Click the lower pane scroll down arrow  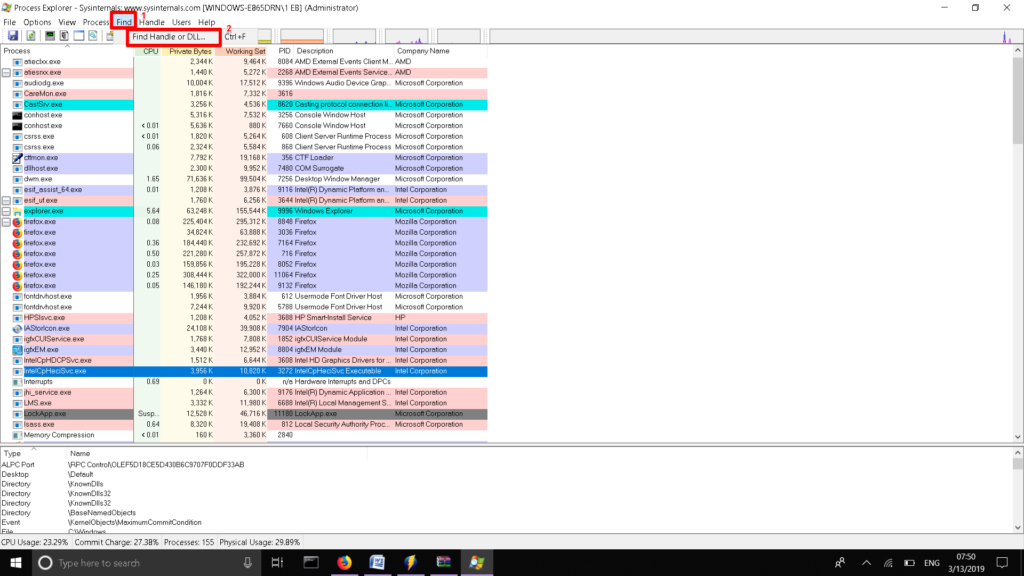1017,528
